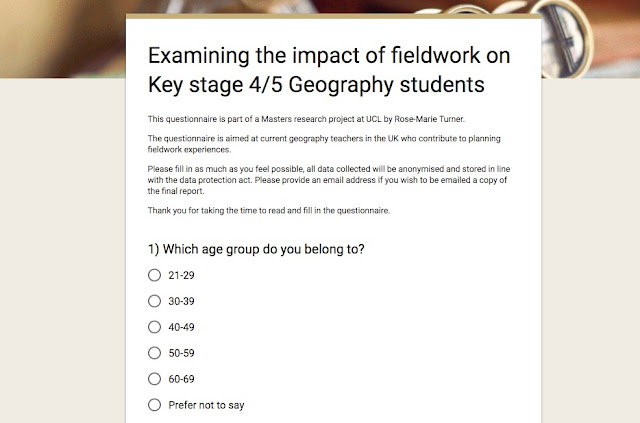
Task: Click the '60-69' option label text
Action: [x=181, y=379]
